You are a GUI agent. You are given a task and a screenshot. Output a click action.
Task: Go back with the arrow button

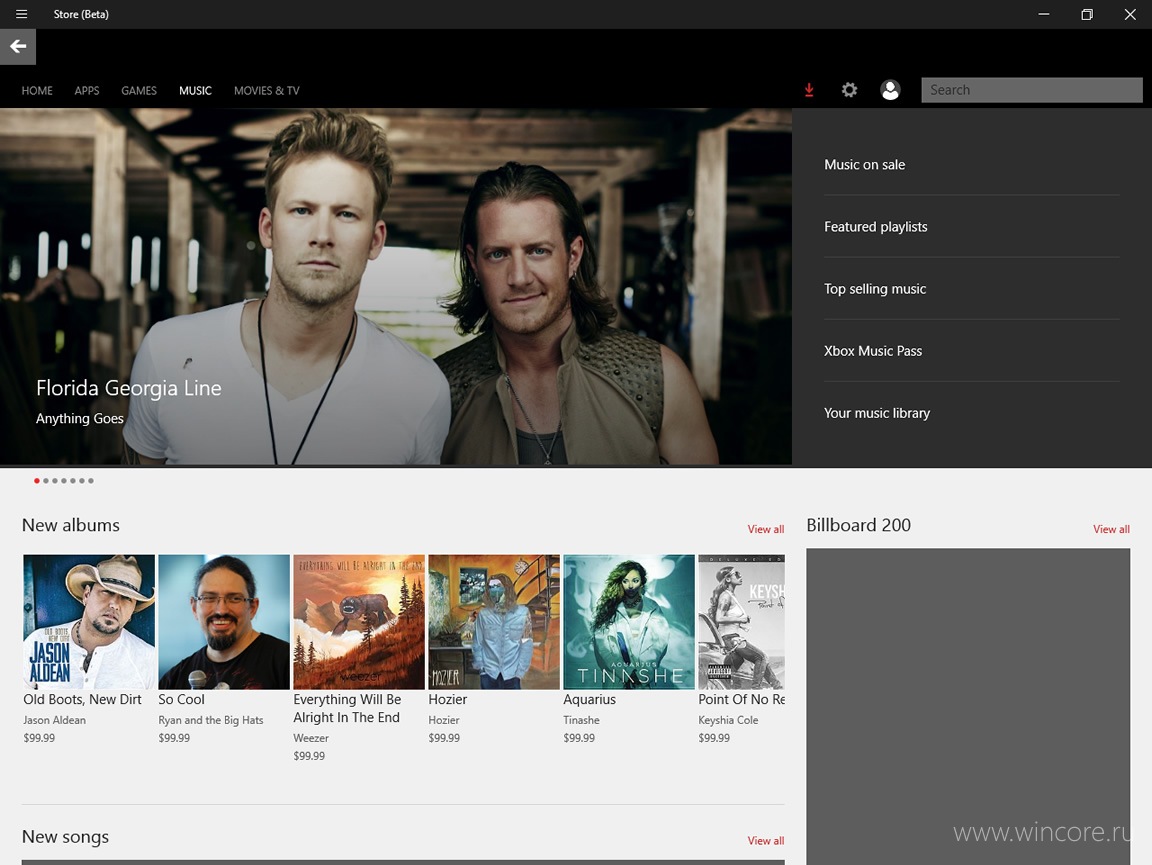click(x=18, y=47)
